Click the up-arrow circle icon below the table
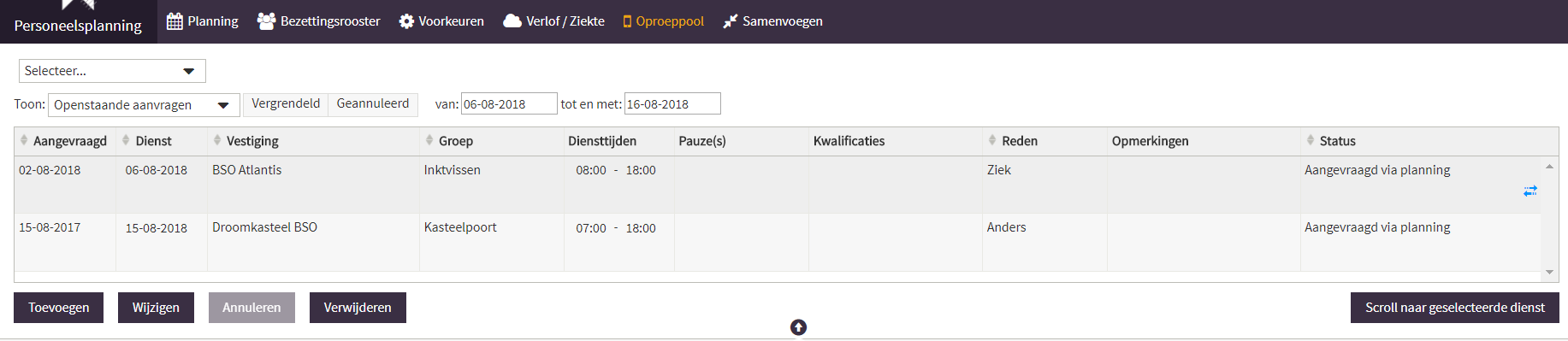This screenshot has width=1568, height=341. [798, 327]
